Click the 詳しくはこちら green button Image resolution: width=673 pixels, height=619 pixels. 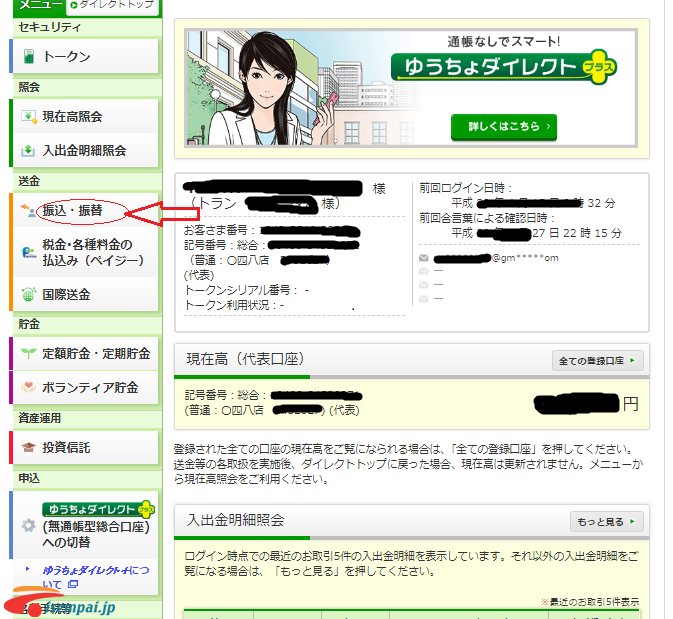(x=504, y=127)
